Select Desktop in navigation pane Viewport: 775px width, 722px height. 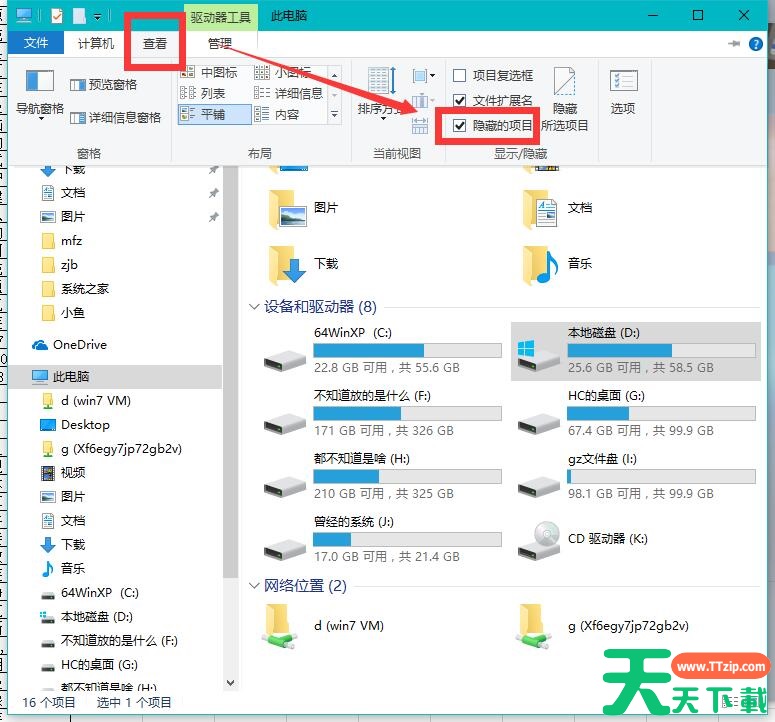pyautogui.click(x=75, y=425)
